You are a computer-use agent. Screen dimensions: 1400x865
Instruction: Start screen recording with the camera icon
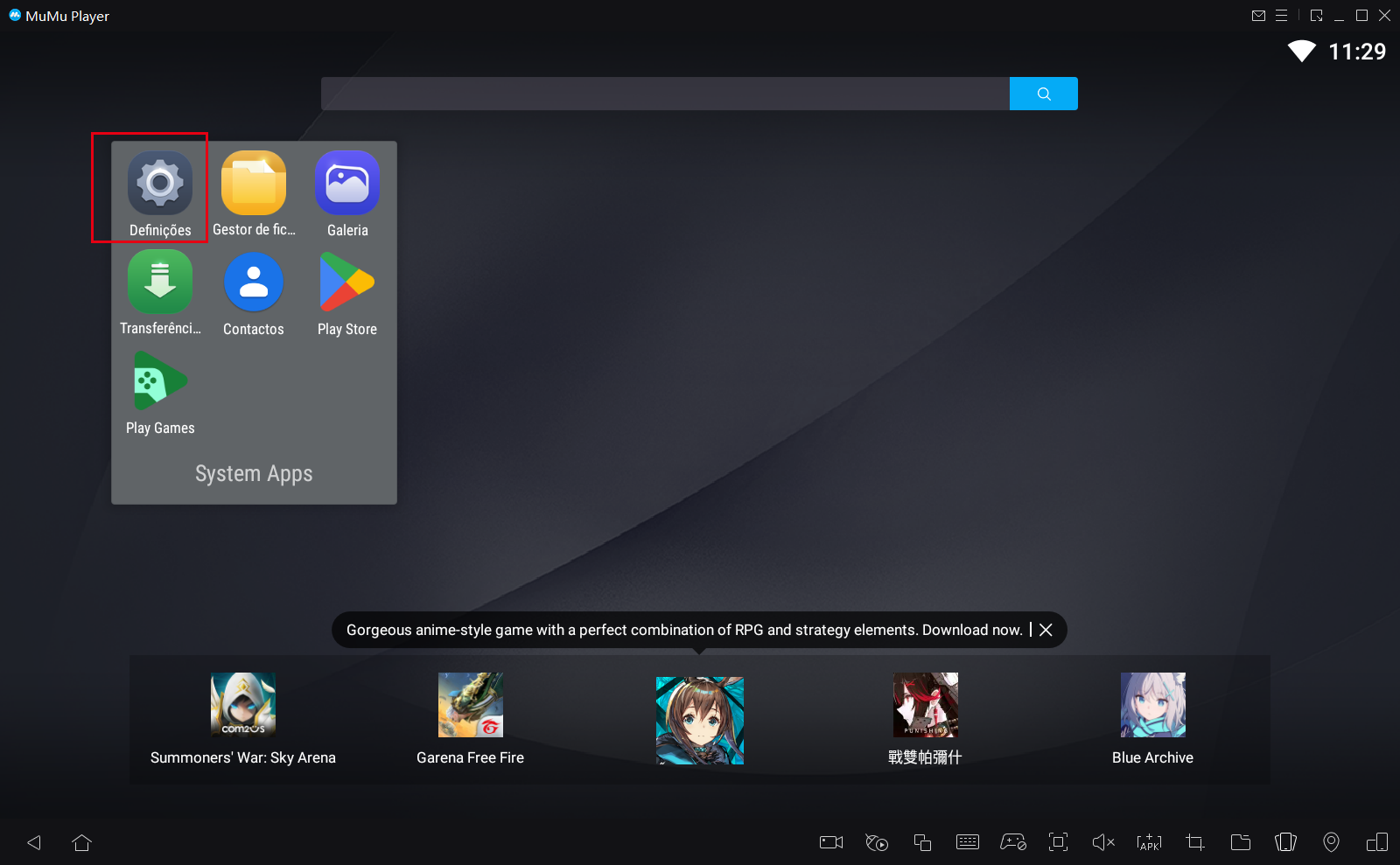pyautogui.click(x=831, y=842)
